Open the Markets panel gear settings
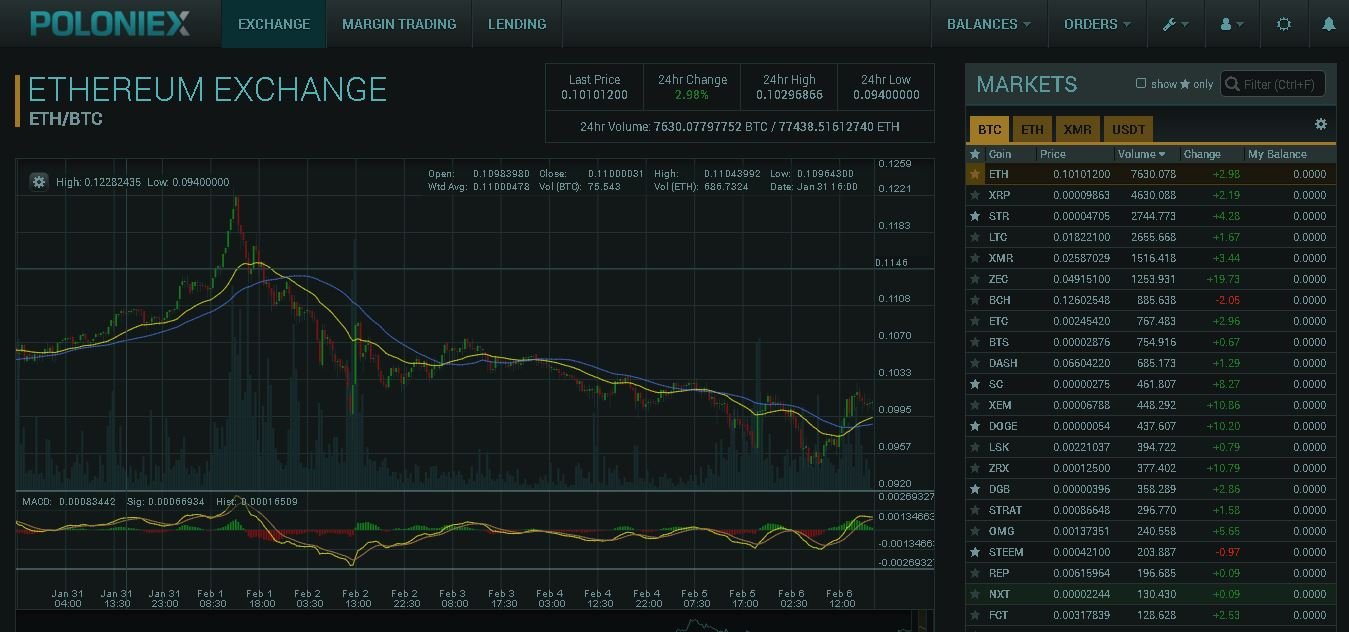 click(1320, 124)
